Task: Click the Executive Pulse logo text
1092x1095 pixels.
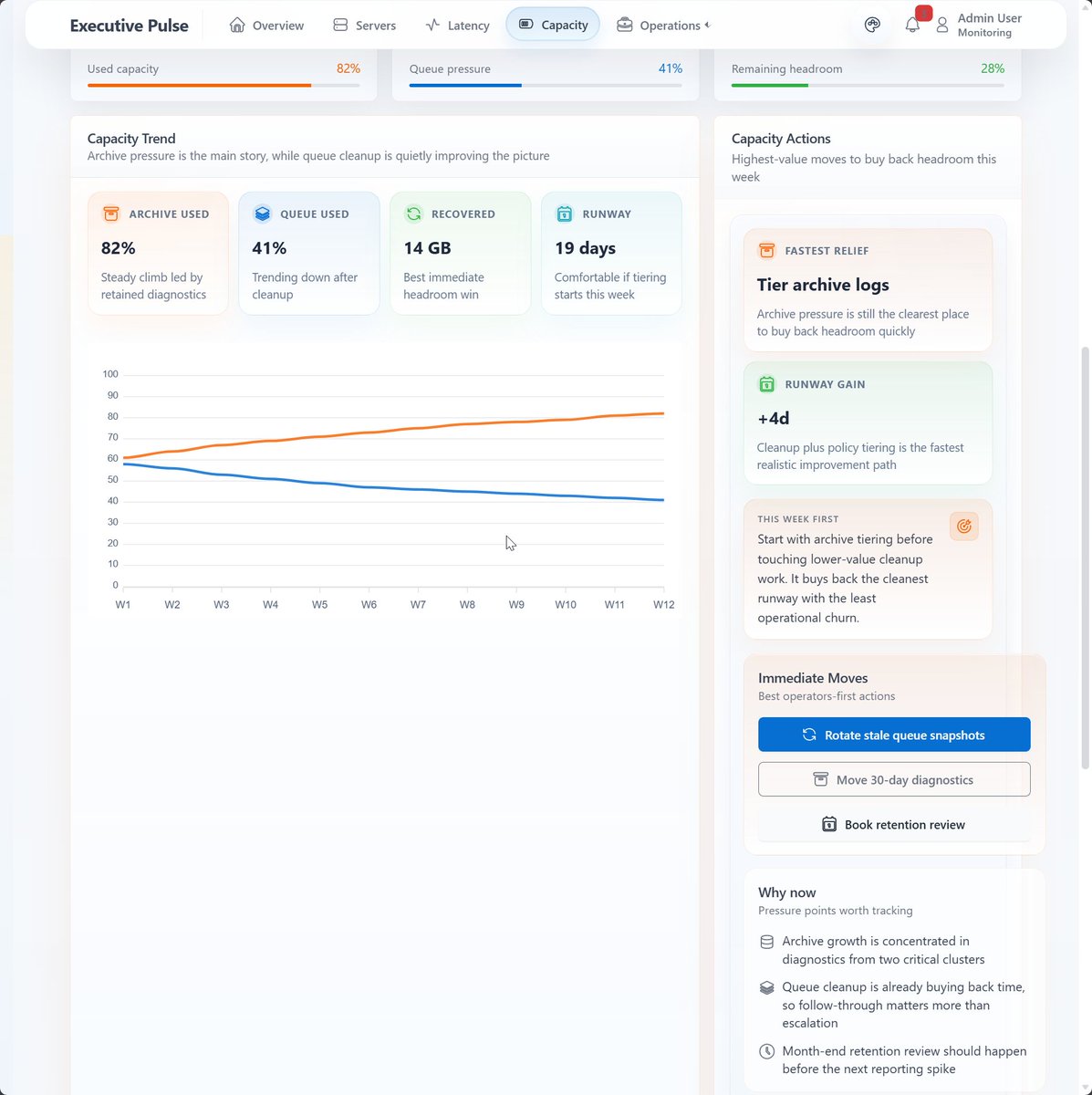Action: point(130,26)
